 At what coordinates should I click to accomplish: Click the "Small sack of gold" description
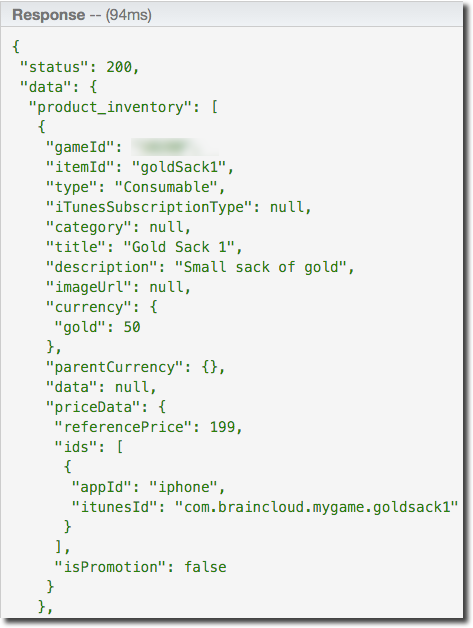[x=261, y=267]
